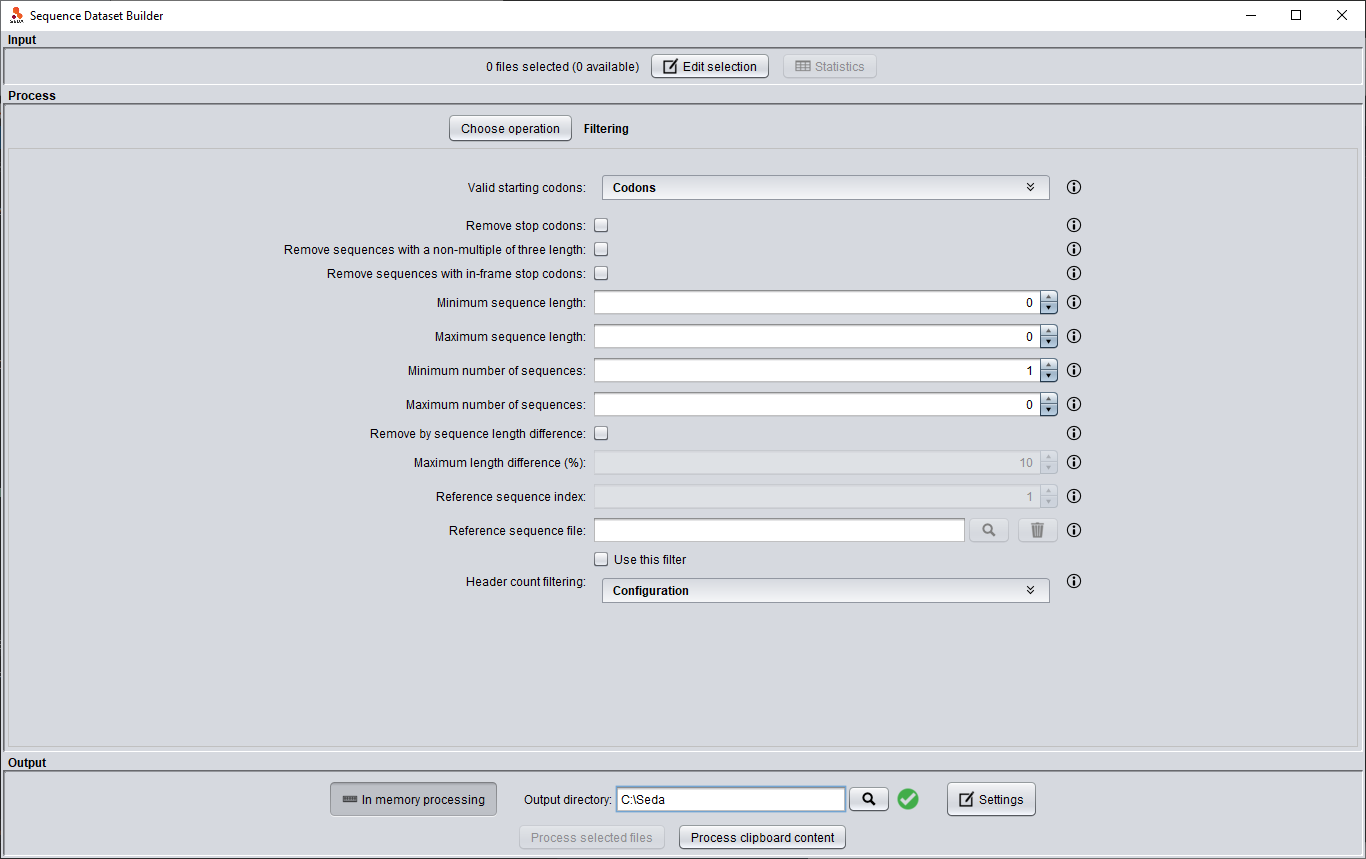Increase Maximum sequence length value

coord(1048,331)
